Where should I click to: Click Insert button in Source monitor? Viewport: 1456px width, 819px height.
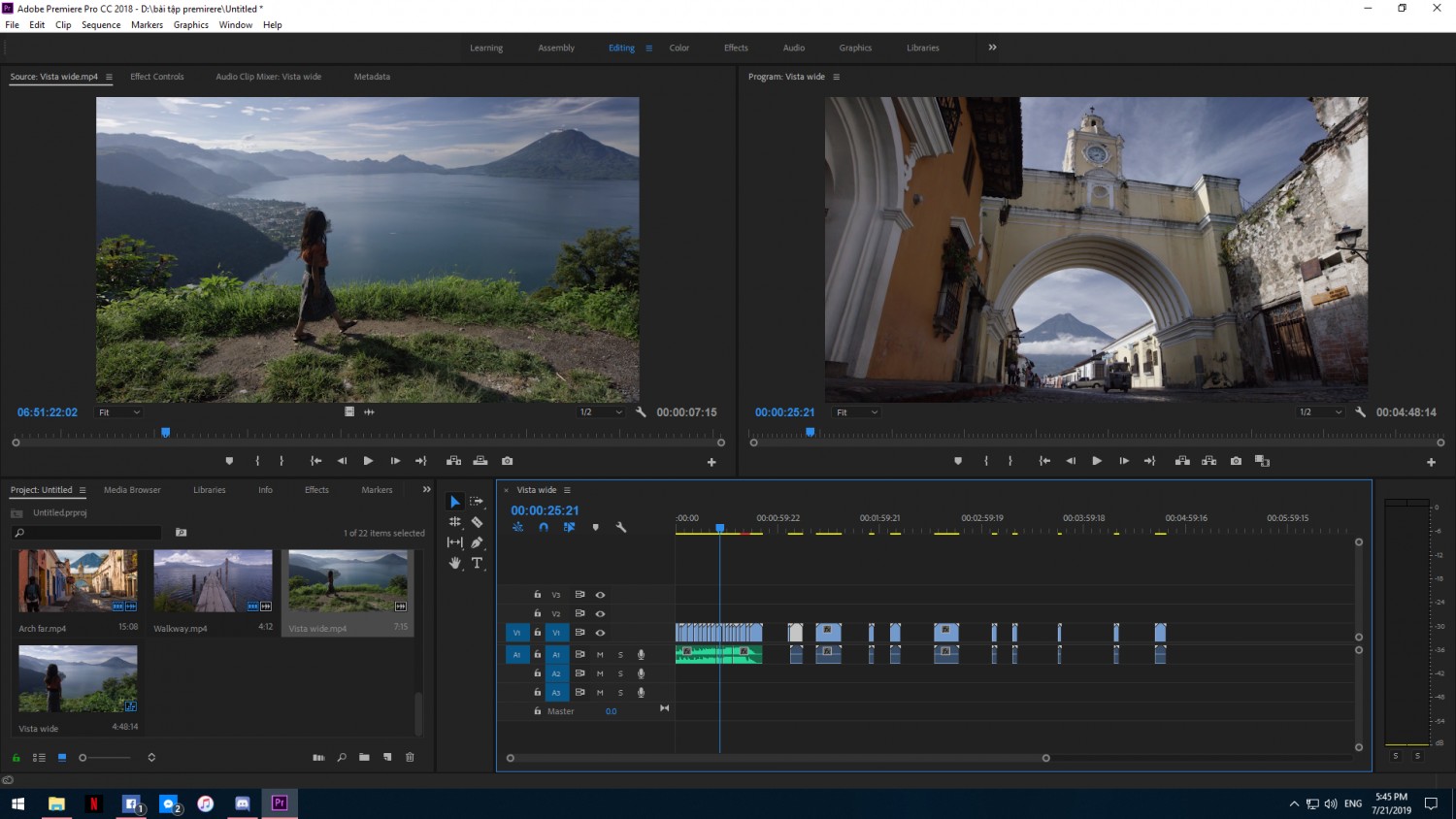tap(453, 461)
